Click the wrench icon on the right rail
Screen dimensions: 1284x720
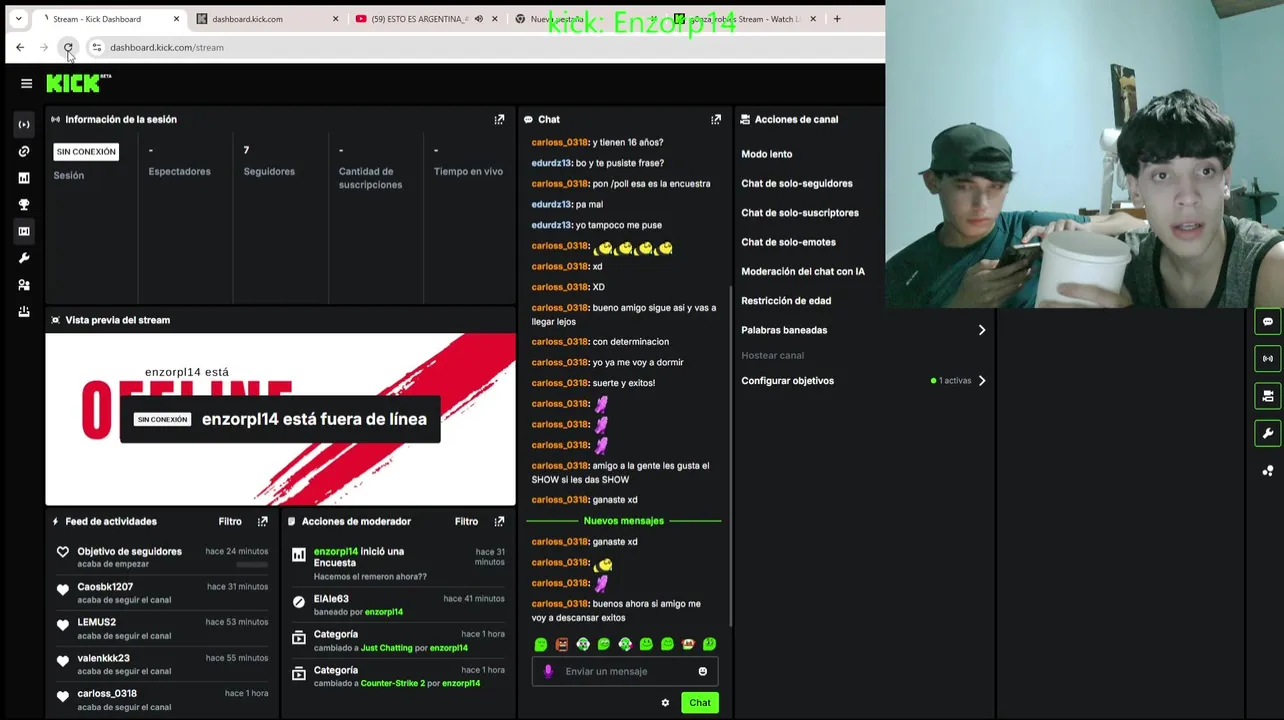click(x=1268, y=433)
